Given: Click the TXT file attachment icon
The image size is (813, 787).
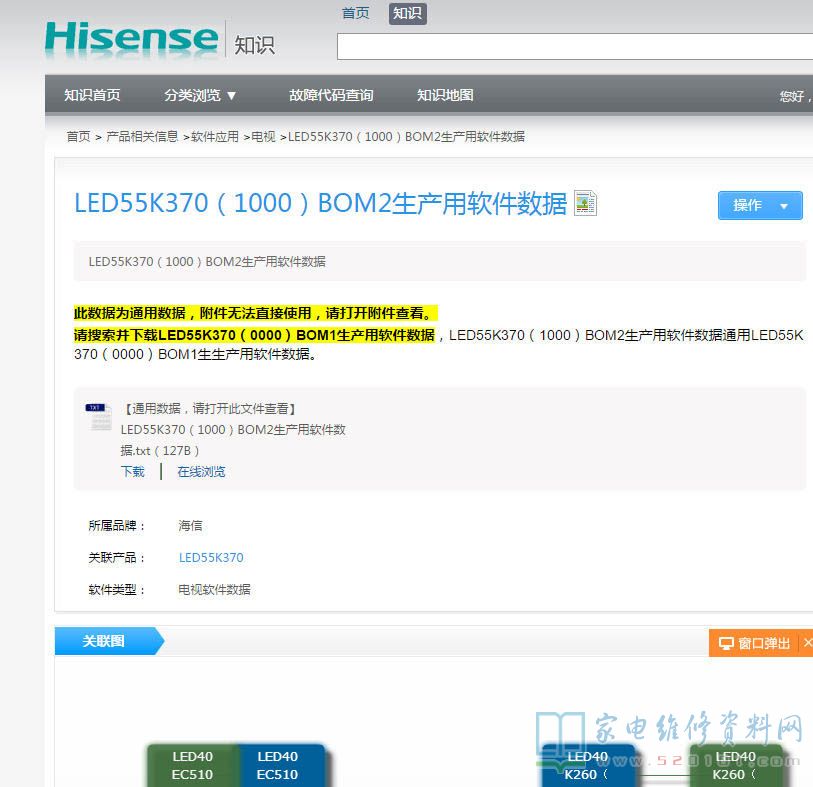Looking at the screenshot, I should pos(98,417).
